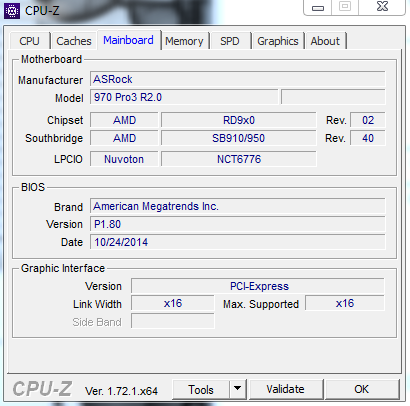This screenshot has height=406, width=410.
Task: Click the RD9x0 chipset value
Action: 239,120
